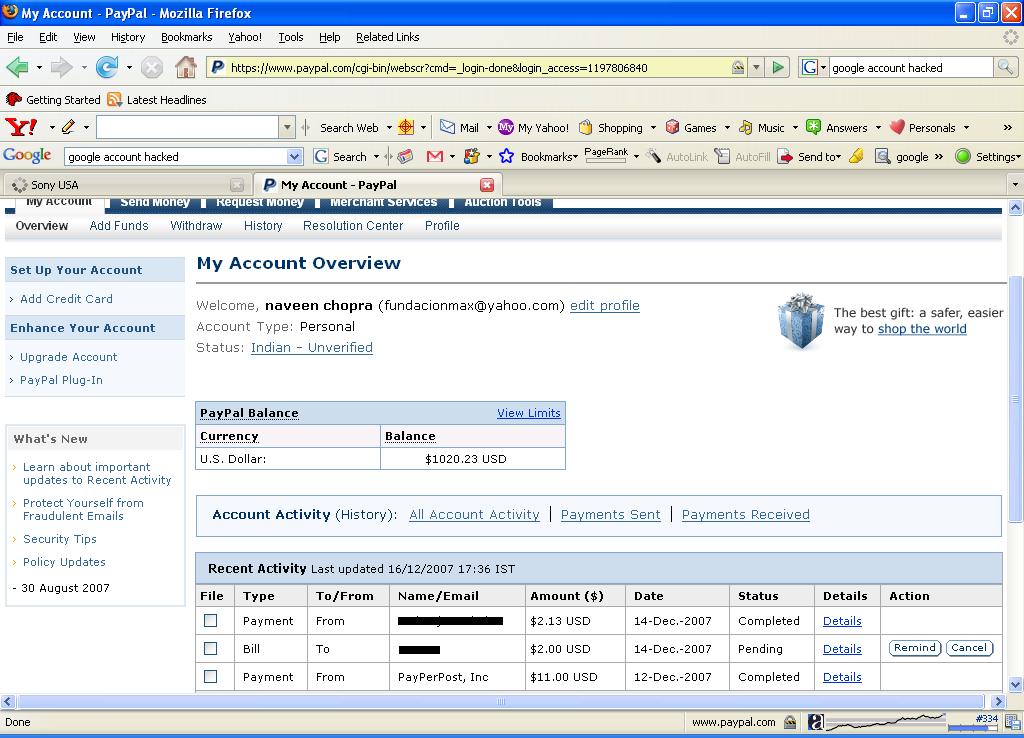Click the Gmail icon on Google toolbar

pos(435,156)
